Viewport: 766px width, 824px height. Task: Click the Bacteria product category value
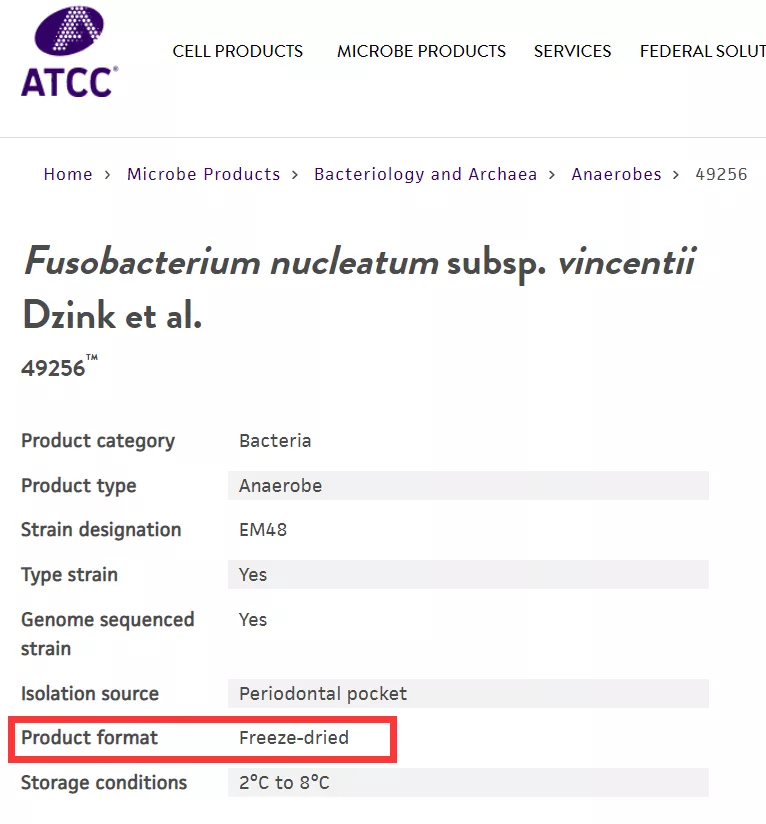point(275,441)
